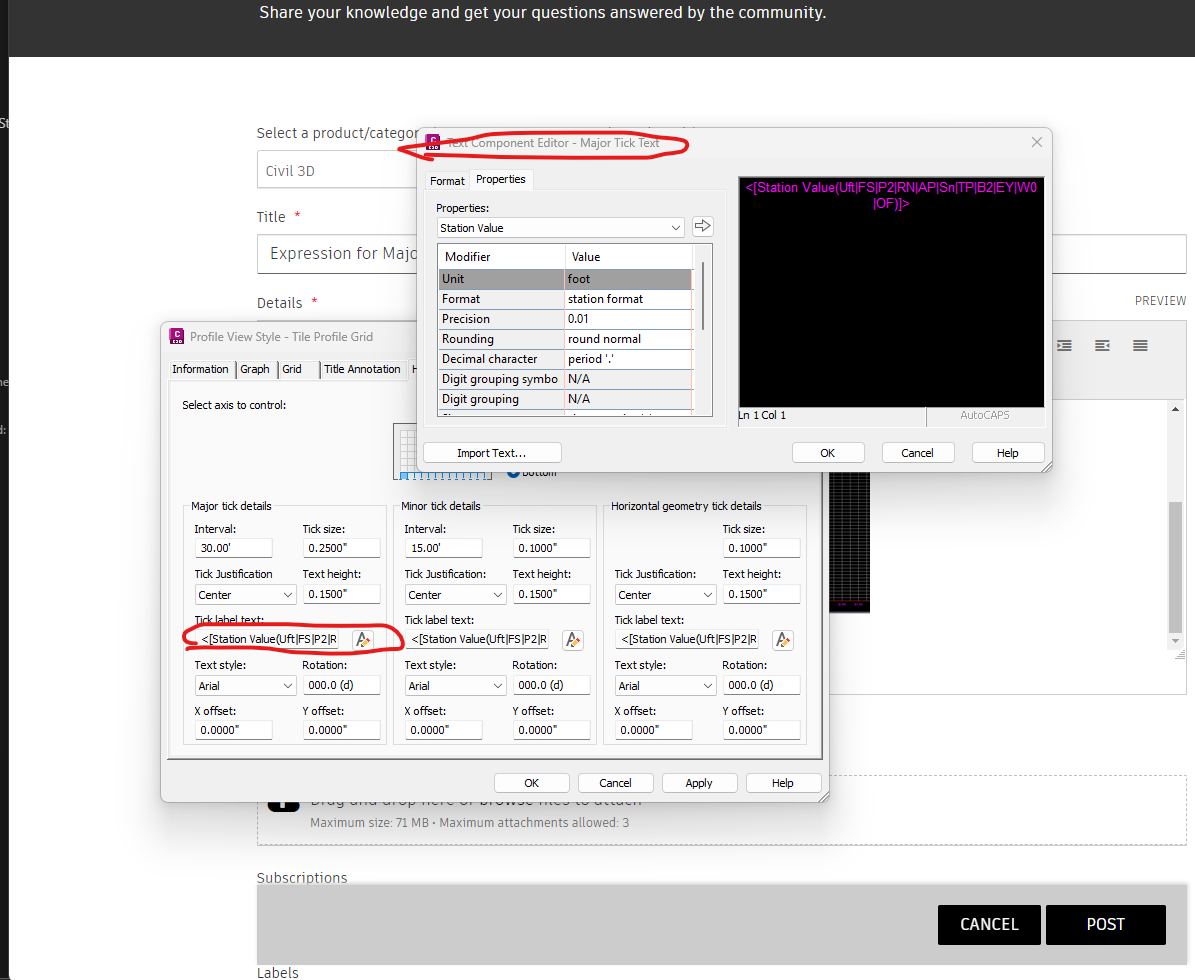
Task: Open the Major tick Text style dropdown
Action: click(244, 685)
